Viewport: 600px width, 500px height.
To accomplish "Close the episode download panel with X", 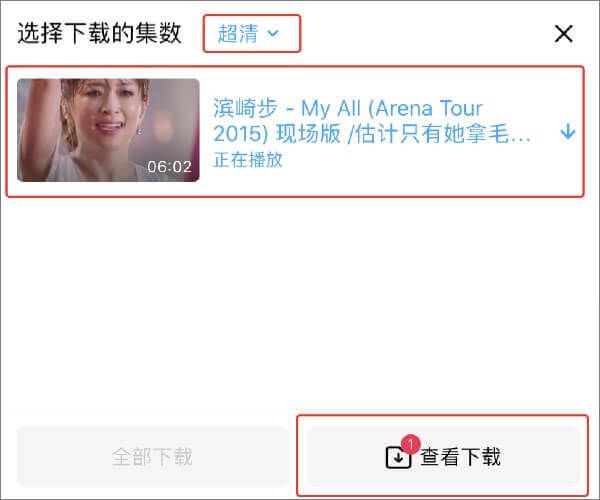I will click(564, 34).
